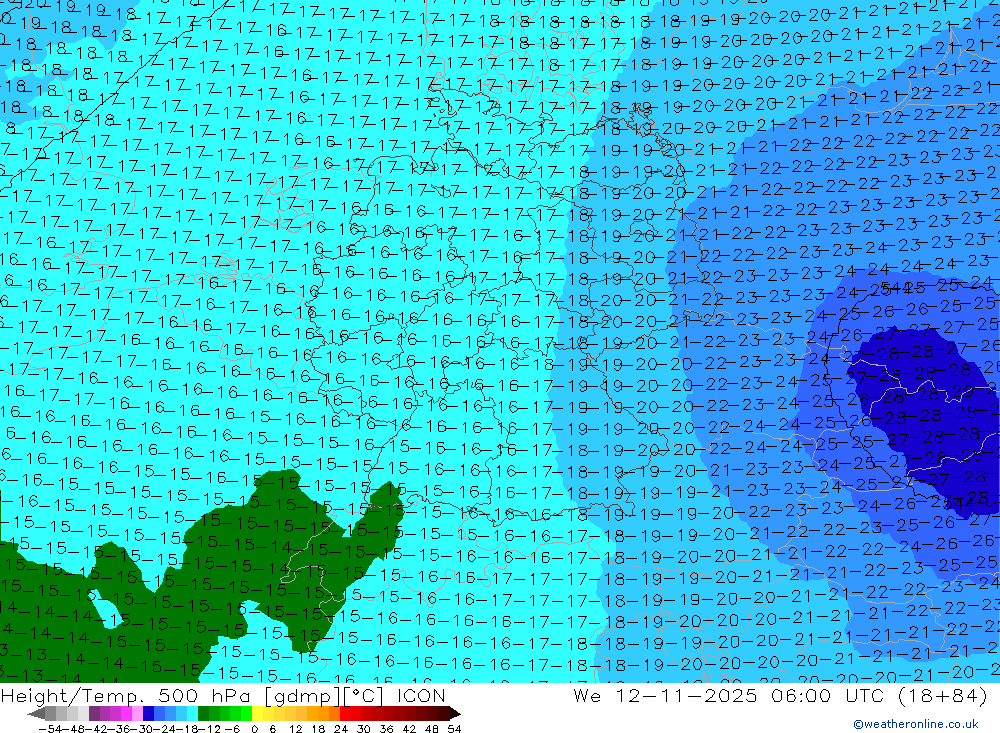
Task: Click the 'We 12-11-2025 06:00 UTC (18+84)' timestamp
Action: (x=781, y=695)
